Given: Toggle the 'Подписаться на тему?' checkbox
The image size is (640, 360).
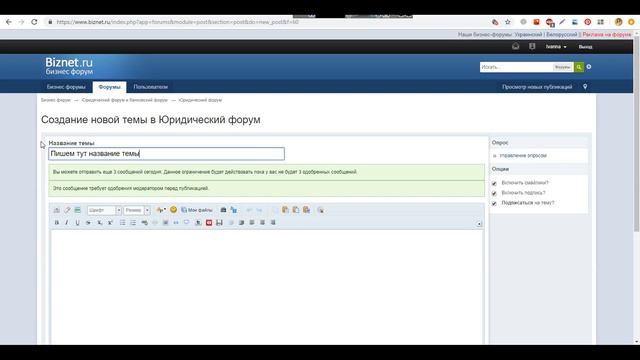Looking at the screenshot, I should click(x=494, y=203).
